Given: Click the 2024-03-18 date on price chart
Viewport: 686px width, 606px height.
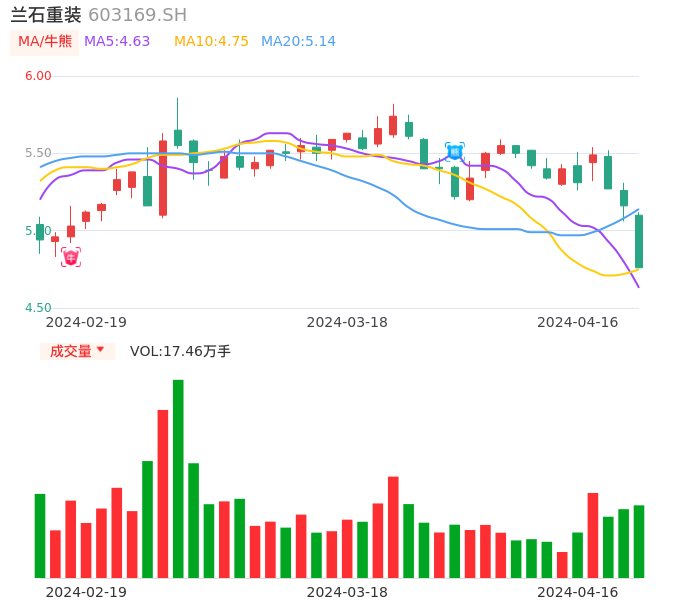Looking at the screenshot, I should 347,322.
